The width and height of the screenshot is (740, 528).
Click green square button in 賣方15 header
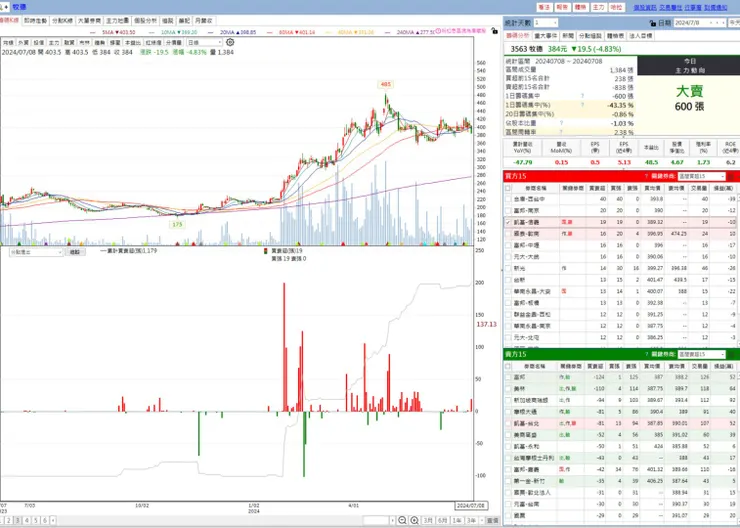point(731,354)
